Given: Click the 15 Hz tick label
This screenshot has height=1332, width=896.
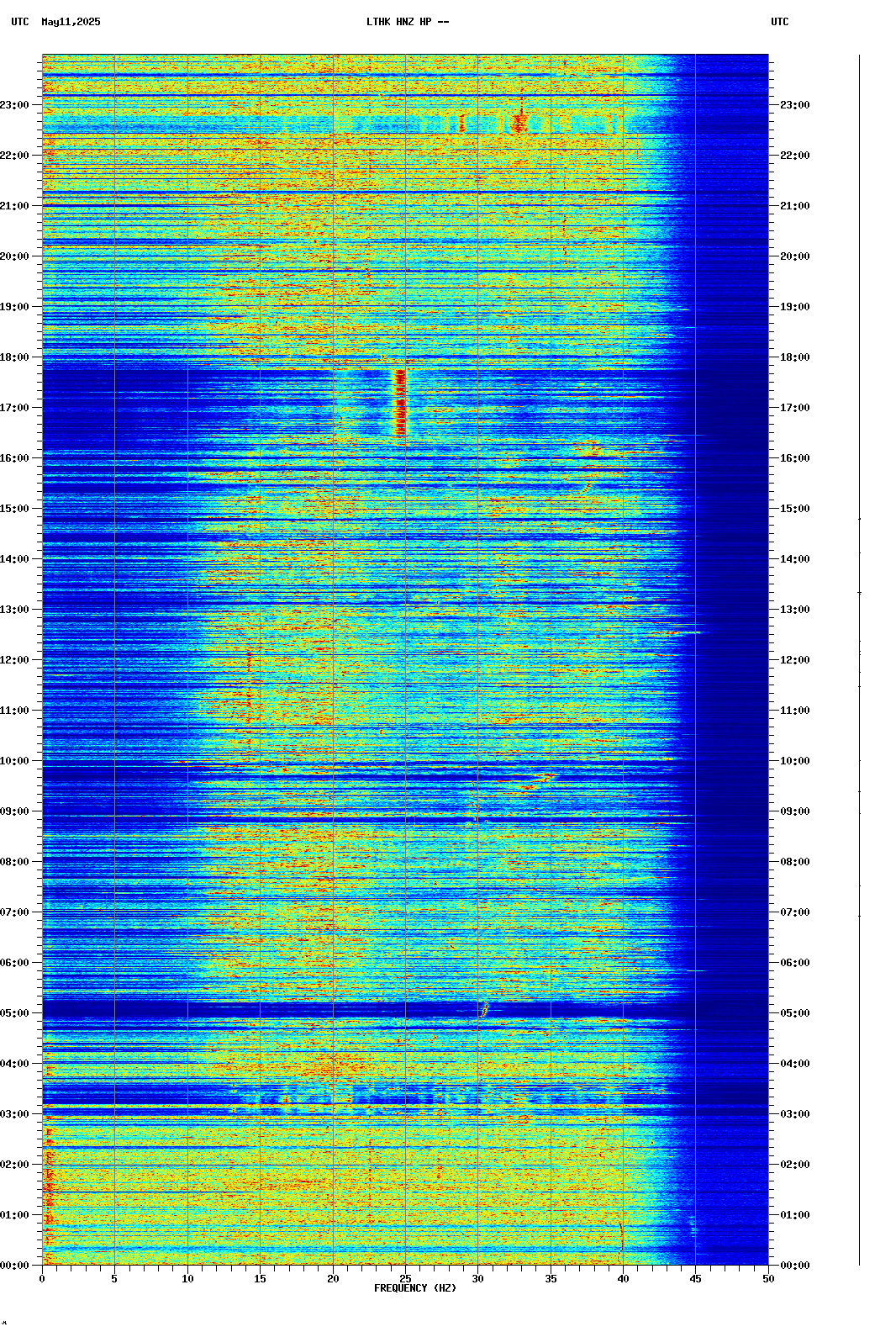Looking at the screenshot, I should pos(260,1279).
